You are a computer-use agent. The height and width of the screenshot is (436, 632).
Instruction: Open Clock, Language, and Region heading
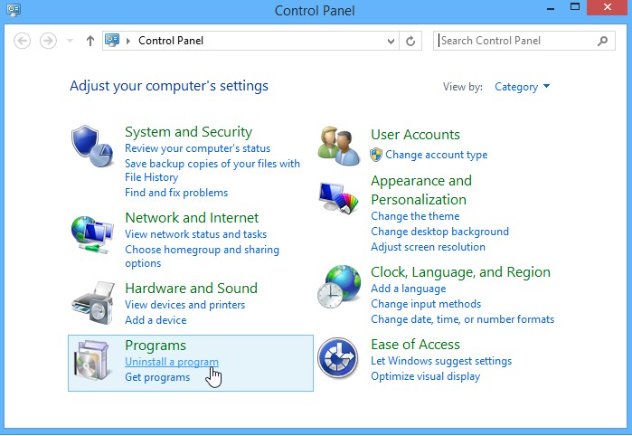point(460,272)
